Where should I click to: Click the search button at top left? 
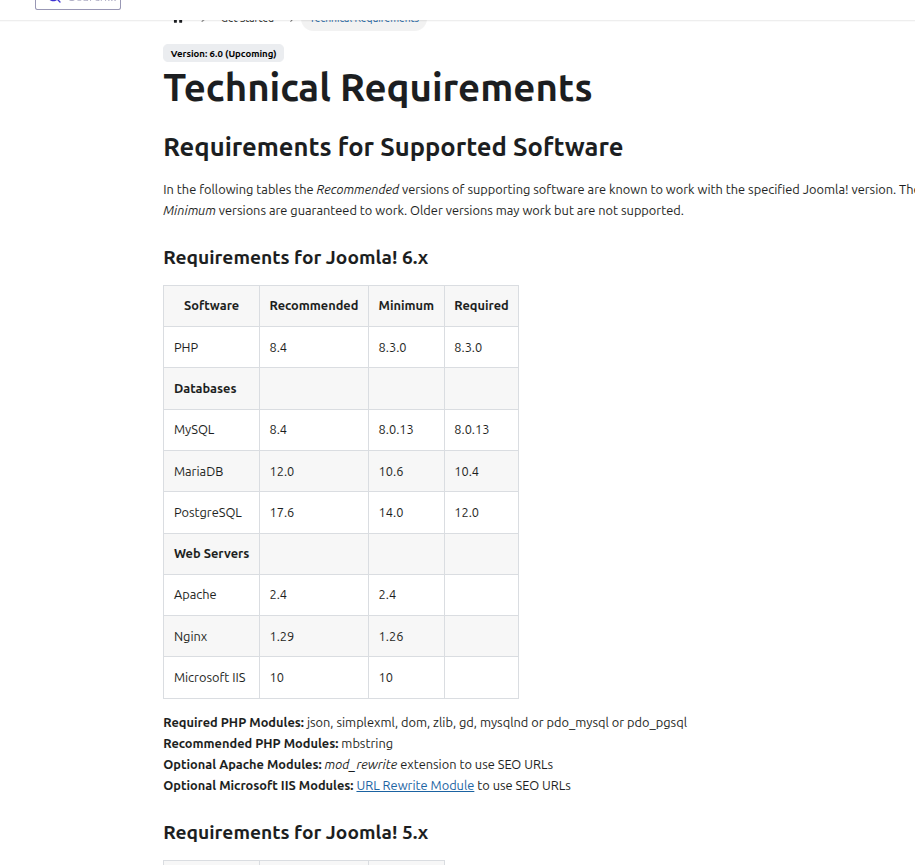(x=78, y=3)
